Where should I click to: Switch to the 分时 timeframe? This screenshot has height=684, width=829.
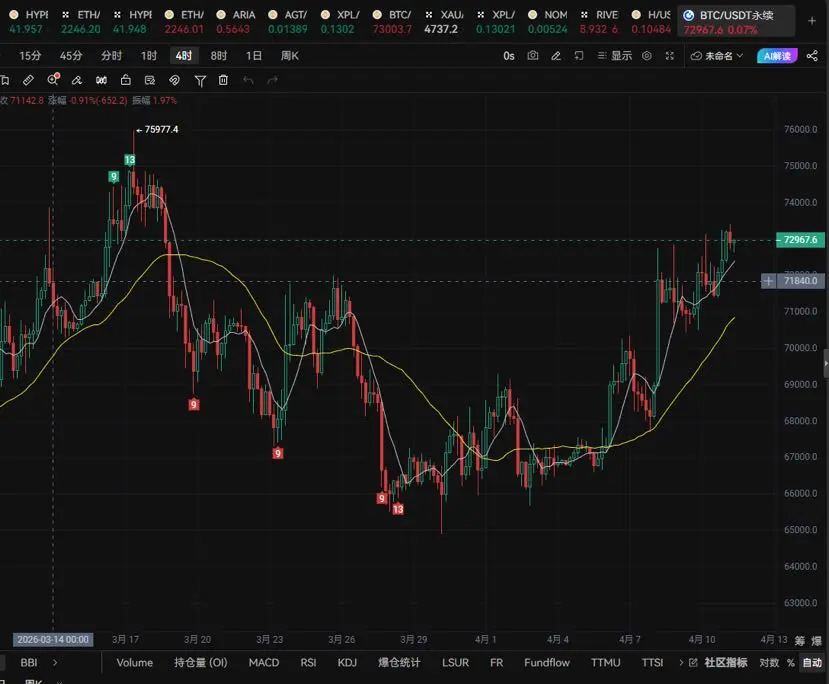[x=112, y=56]
